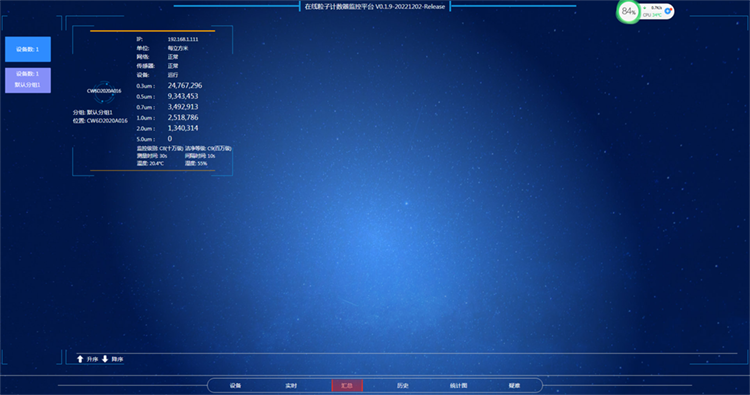The height and width of the screenshot is (395, 750).
Task: Click the descending sort down-arrow icon
Action: click(105, 359)
